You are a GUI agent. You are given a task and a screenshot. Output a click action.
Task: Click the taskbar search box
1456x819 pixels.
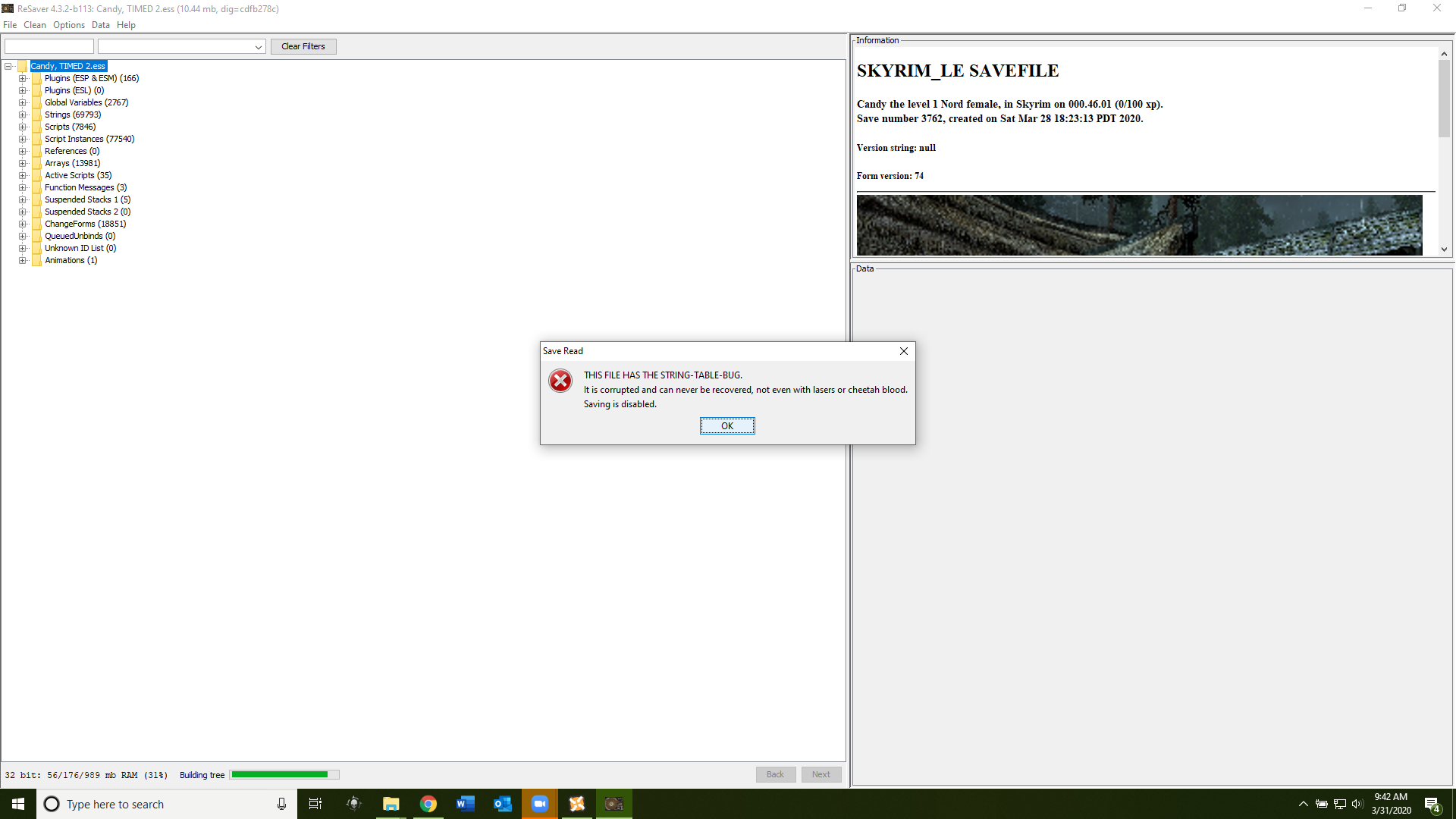[167, 804]
